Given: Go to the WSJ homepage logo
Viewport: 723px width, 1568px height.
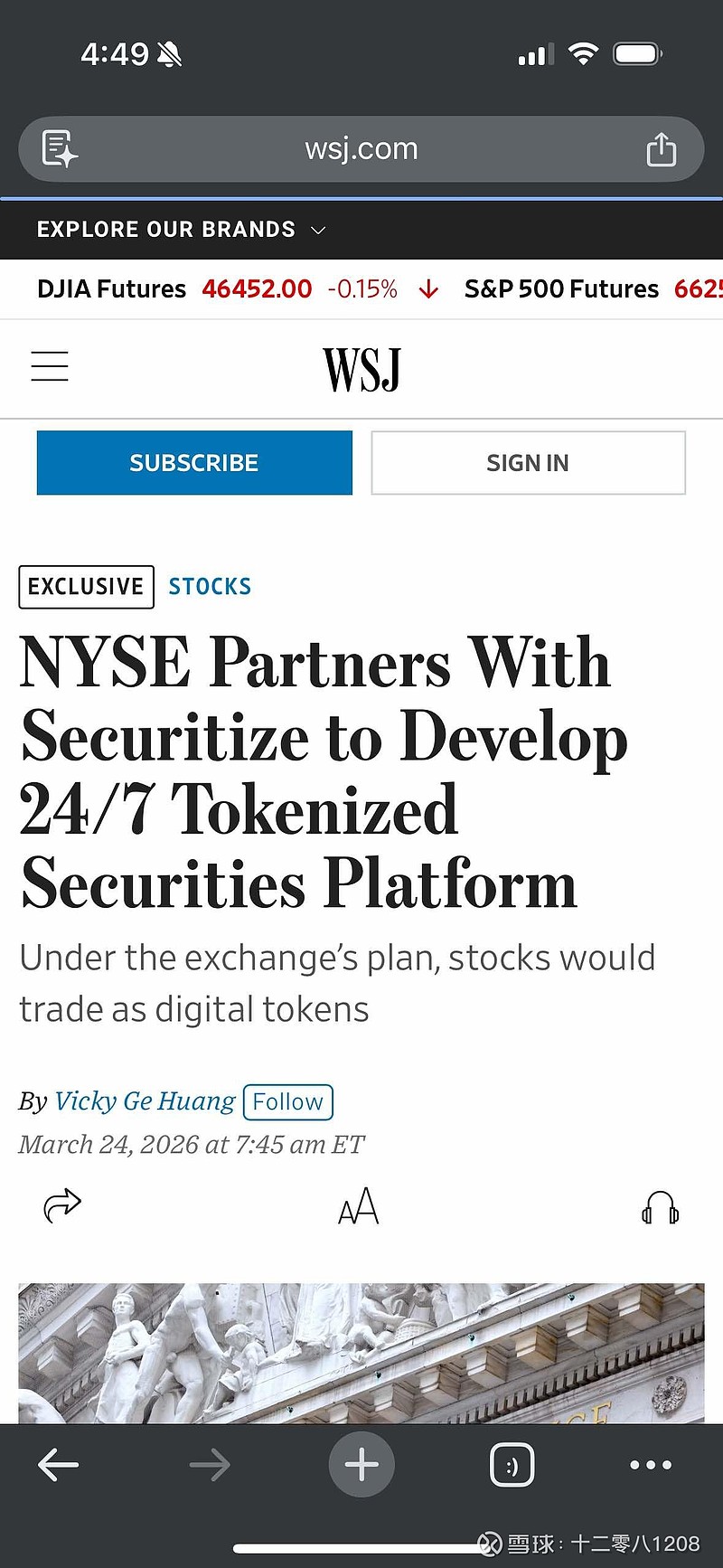Looking at the screenshot, I should click(361, 369).
